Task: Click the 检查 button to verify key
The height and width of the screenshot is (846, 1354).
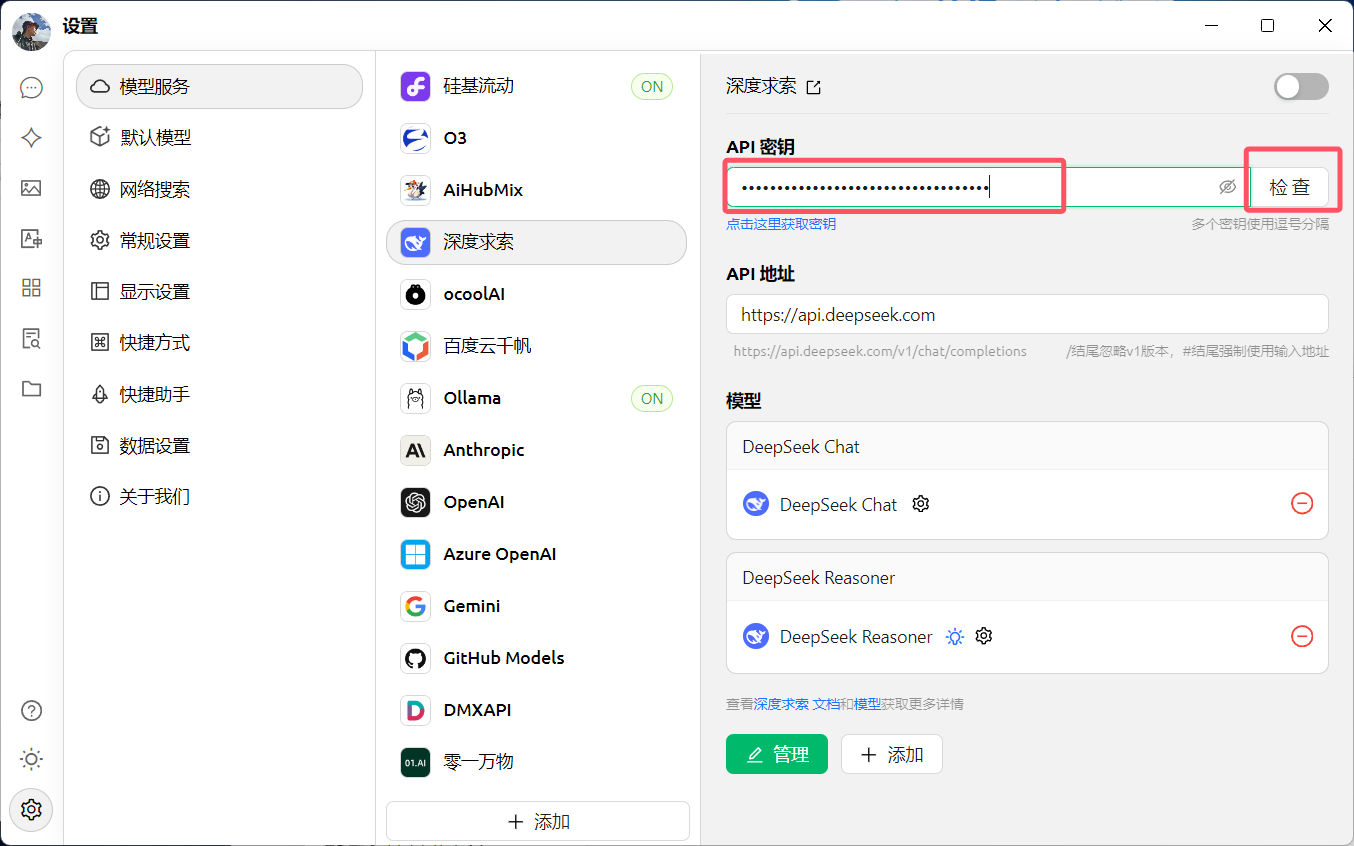Action: click(1289, 187)
